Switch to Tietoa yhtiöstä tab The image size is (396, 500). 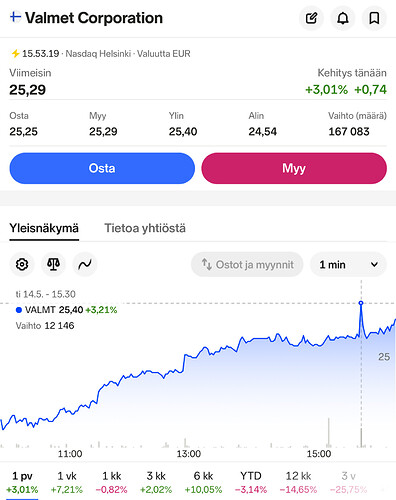click(145, 228)
